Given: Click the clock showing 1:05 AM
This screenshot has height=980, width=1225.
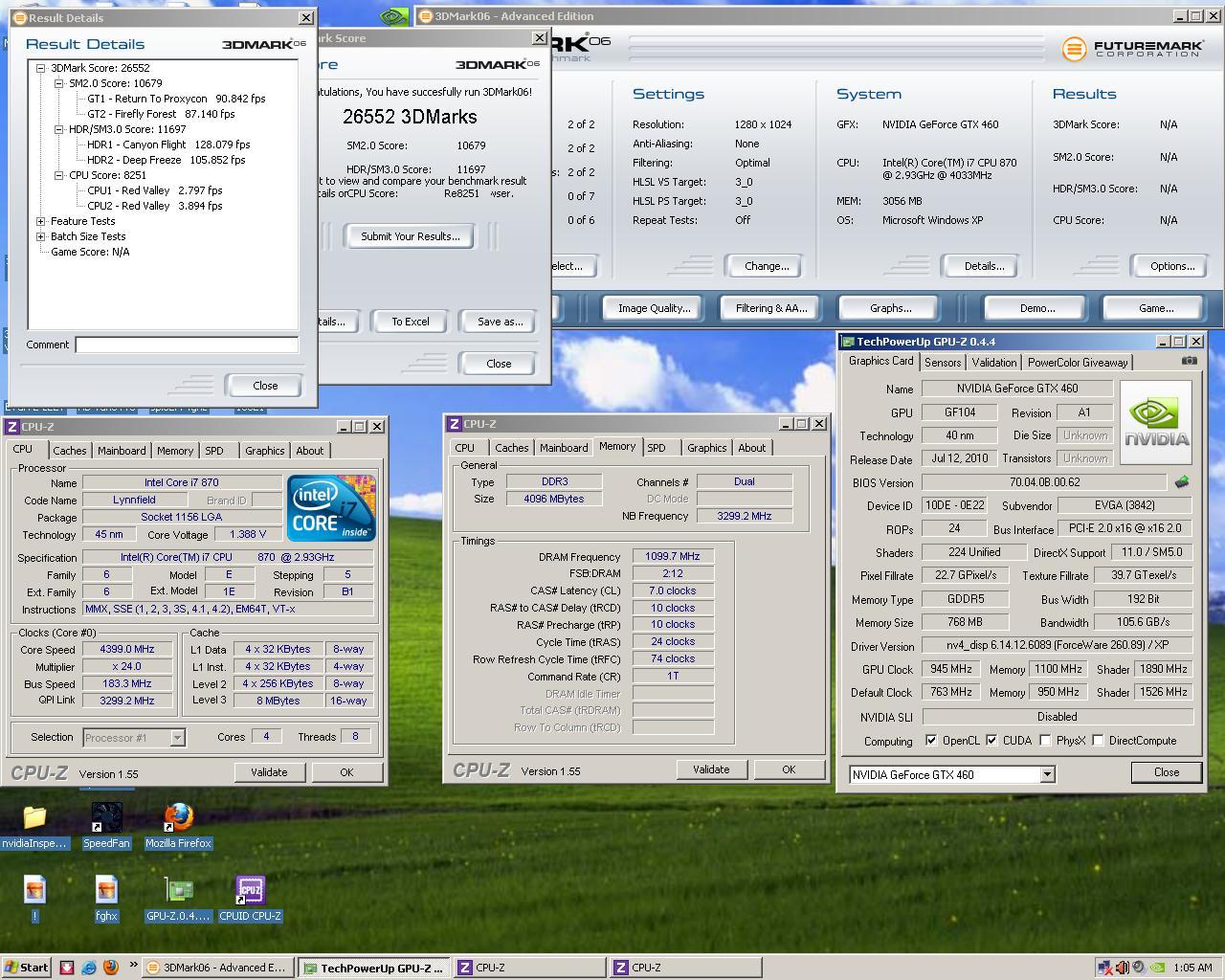Looking at the screenshot, I should point(1192,968).
